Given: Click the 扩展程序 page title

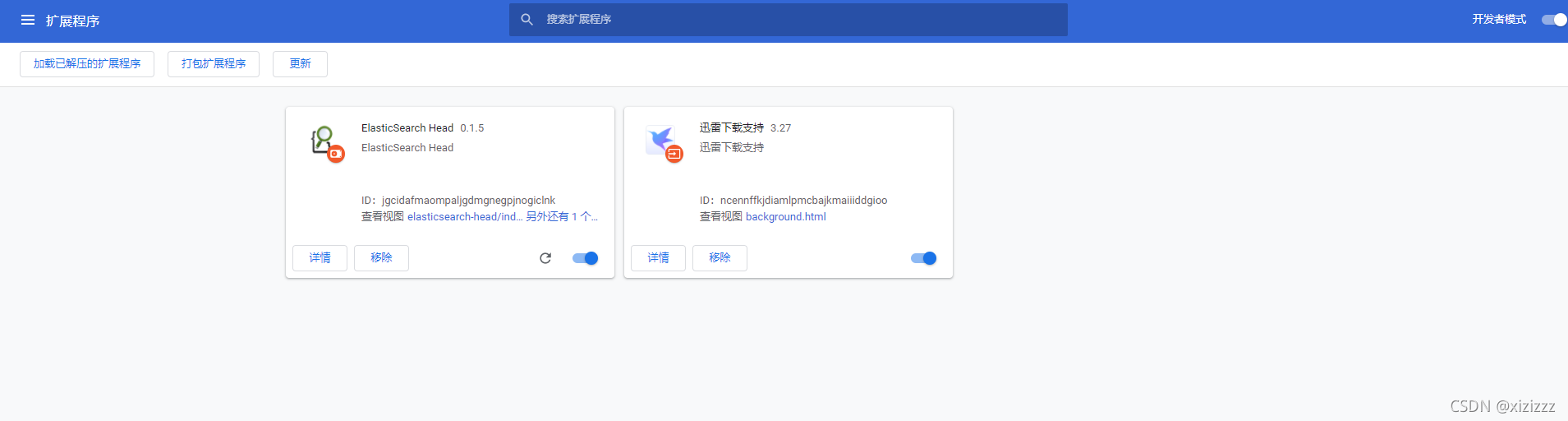Looking at the screenshot, I should pyautogui.click(x=72, y=21).
